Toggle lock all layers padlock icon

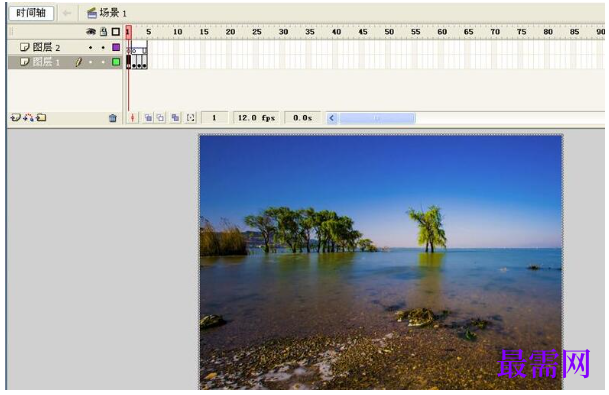(x=103, y=32)
